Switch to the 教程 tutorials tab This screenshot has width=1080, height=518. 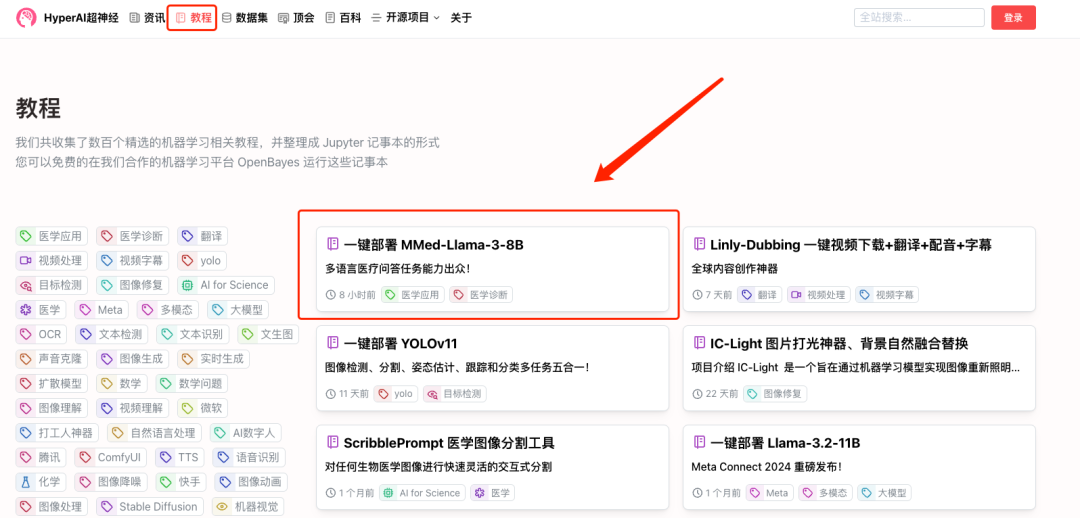click(x=192, y=18)
